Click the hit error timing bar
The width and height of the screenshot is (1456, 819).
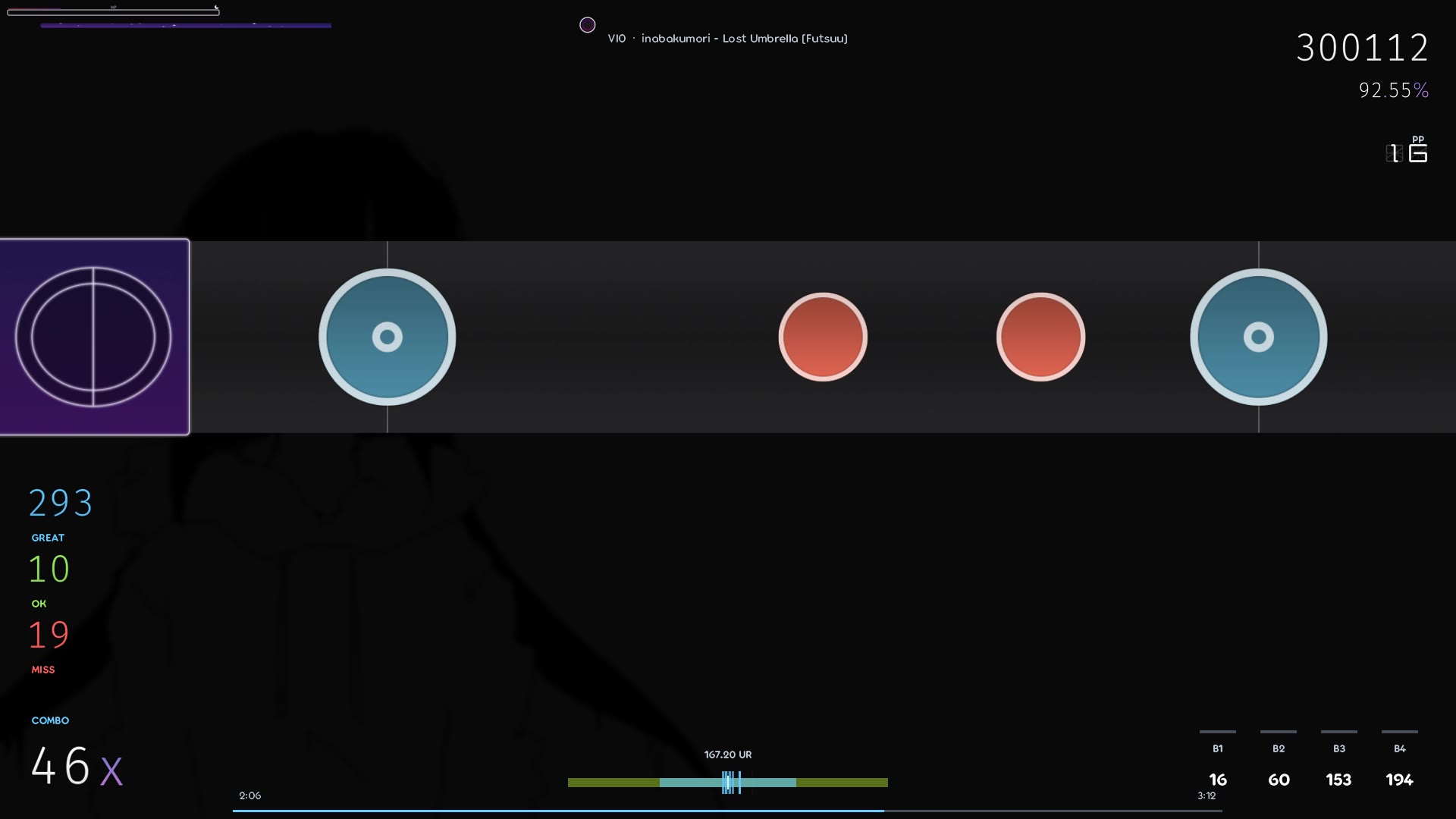[728, 783]
